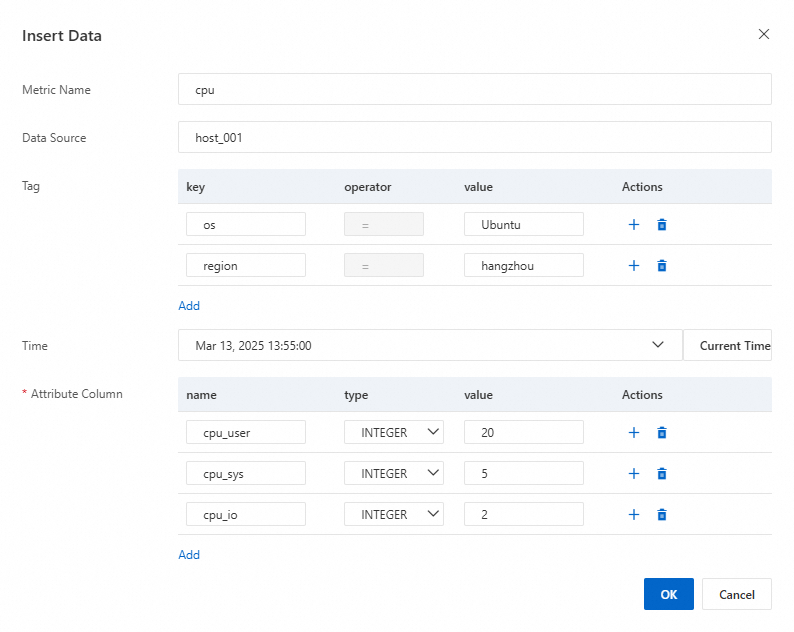
Task: Click the Cancel button
Action: click(x=736, y=594)
